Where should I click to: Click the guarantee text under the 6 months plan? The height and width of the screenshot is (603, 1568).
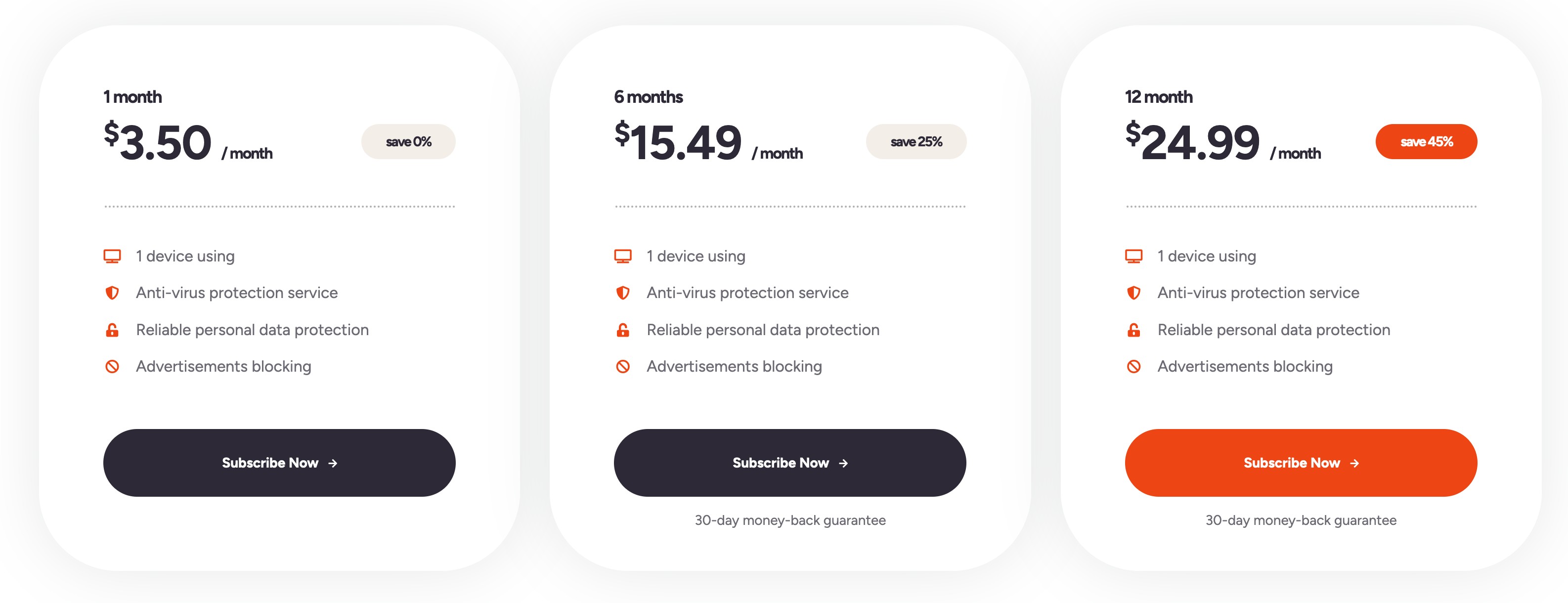[x=790, y=520]
